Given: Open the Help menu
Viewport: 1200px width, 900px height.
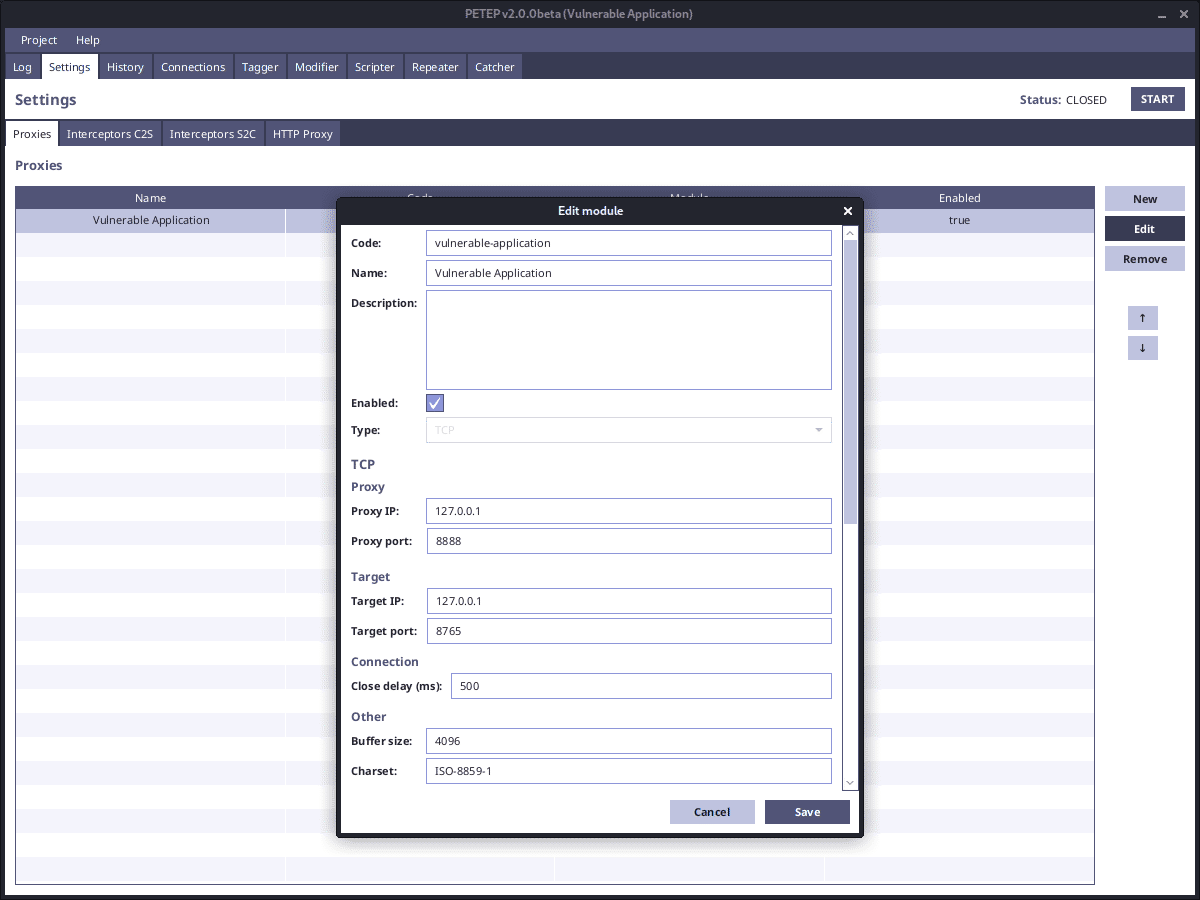Looking at the screenshot, I should pyautogui.click(x=88, y=40).
